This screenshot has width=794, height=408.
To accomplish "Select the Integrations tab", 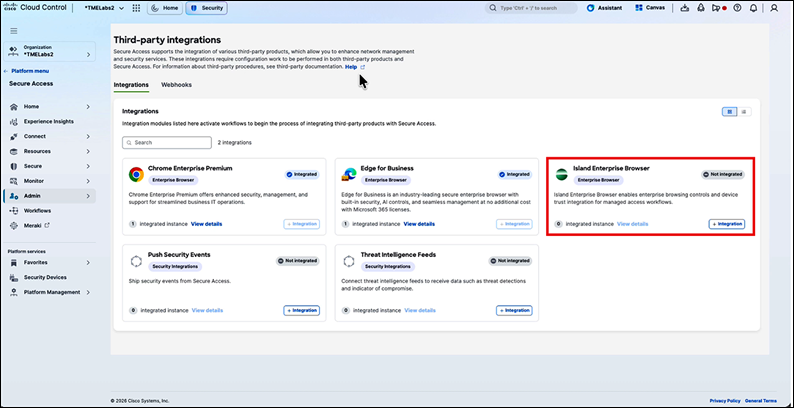I will 131,85.
